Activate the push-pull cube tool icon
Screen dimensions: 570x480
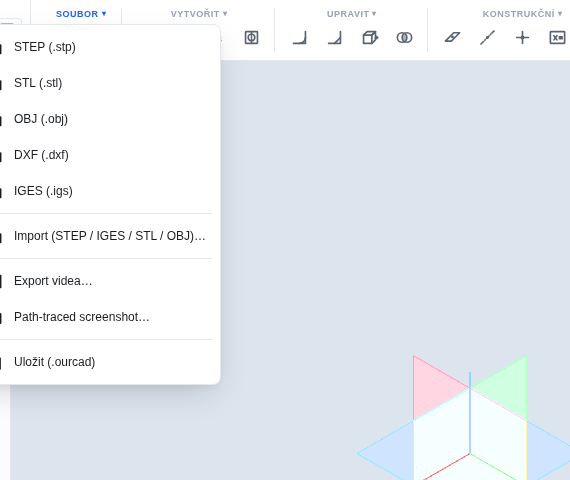[x=370, y=37]
